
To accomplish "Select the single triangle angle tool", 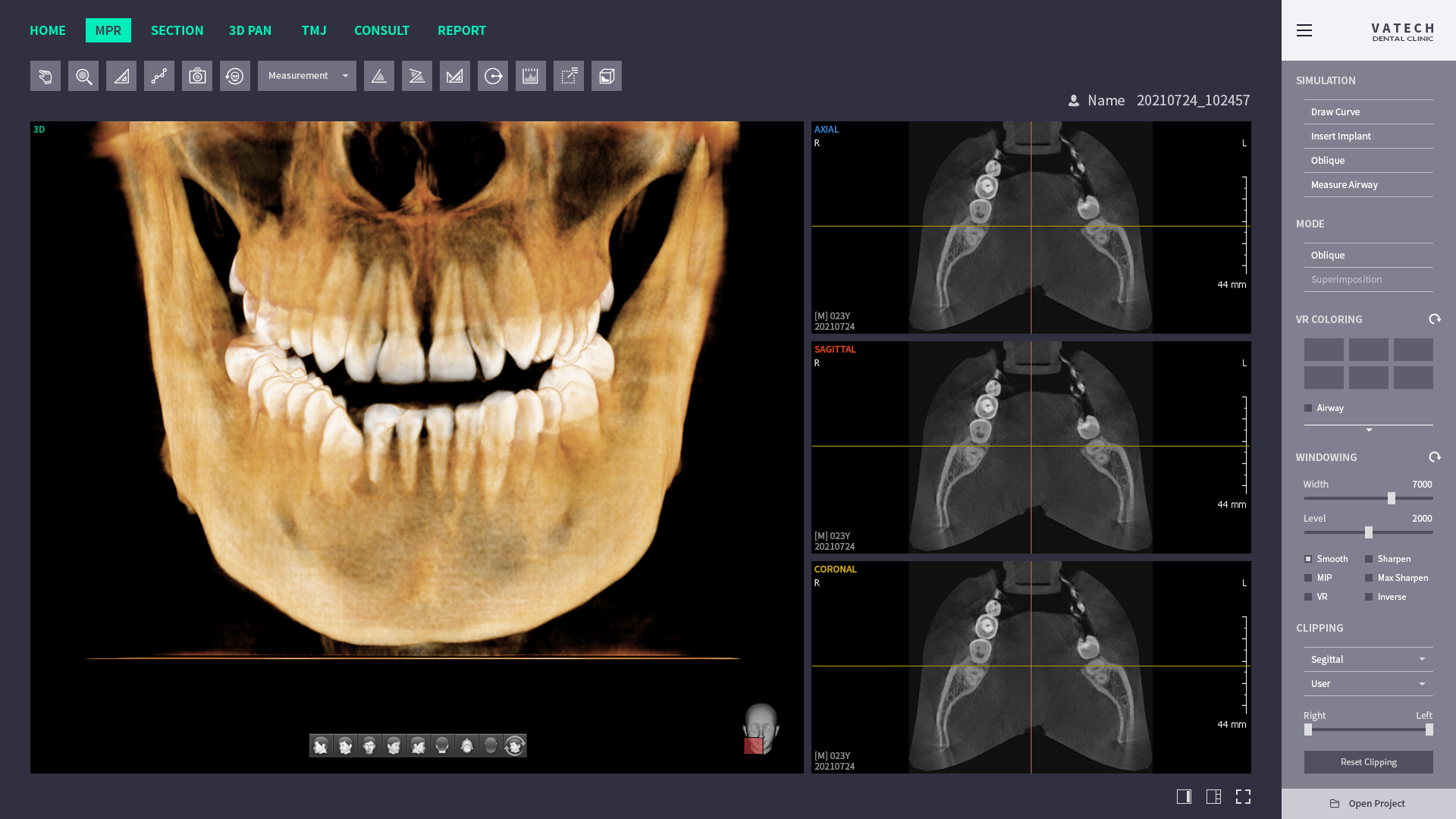I will tap(379, 76).
